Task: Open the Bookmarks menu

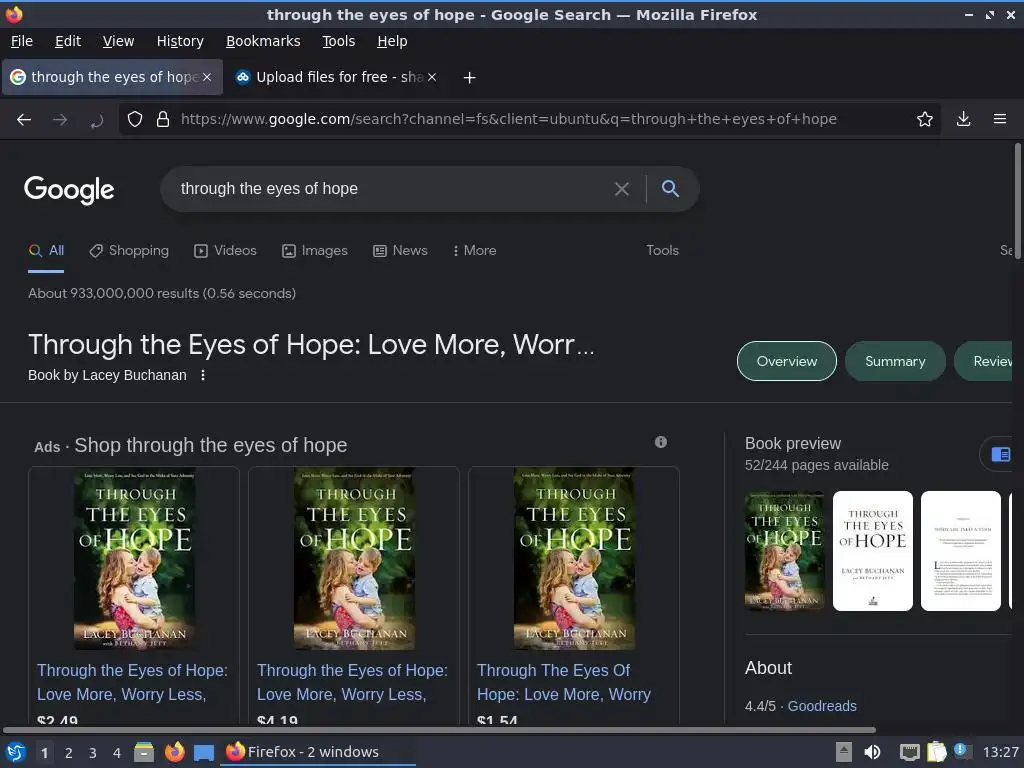Action: (263, 41)
